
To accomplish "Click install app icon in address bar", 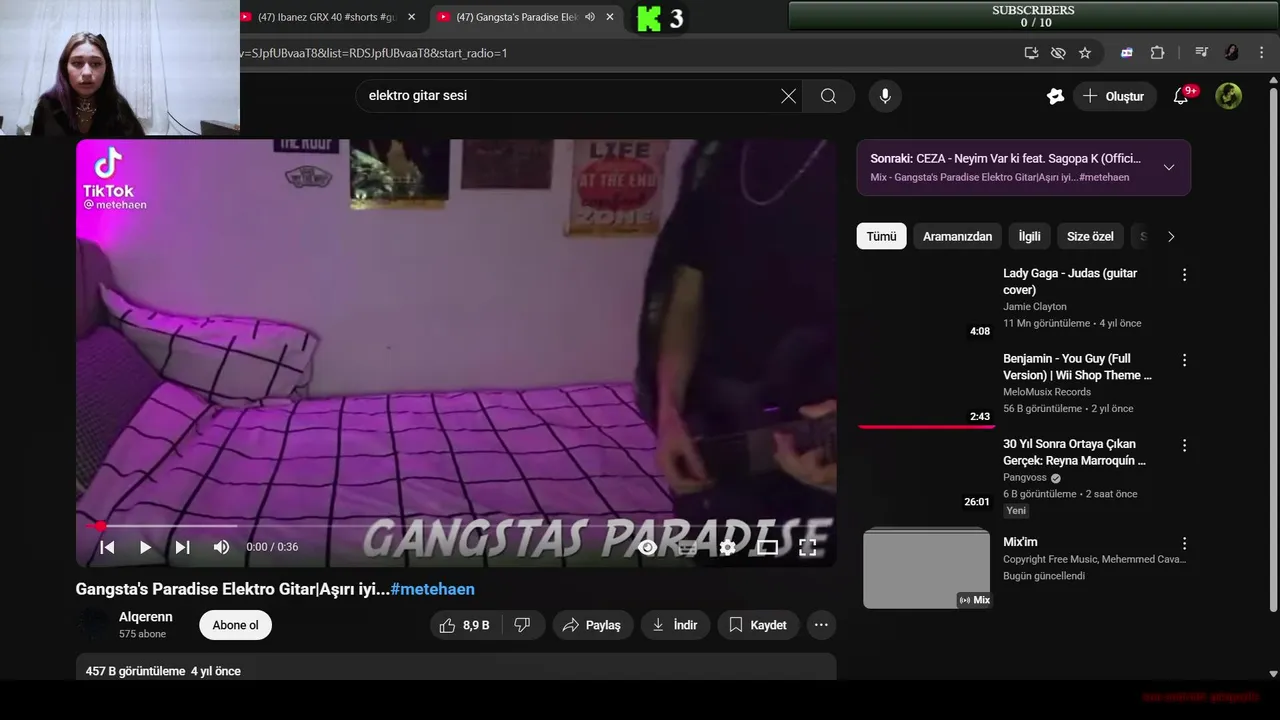I will (1031, 53).
